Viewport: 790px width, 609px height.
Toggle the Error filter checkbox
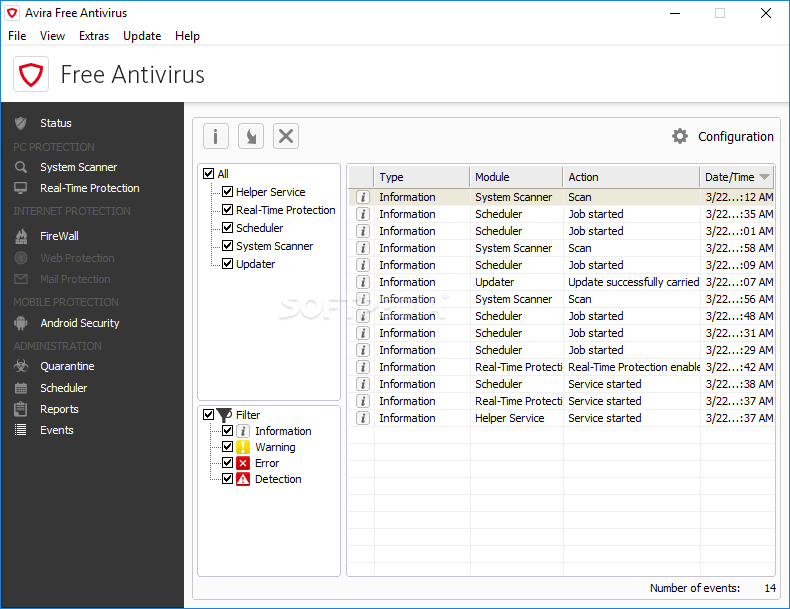[228, 463]
